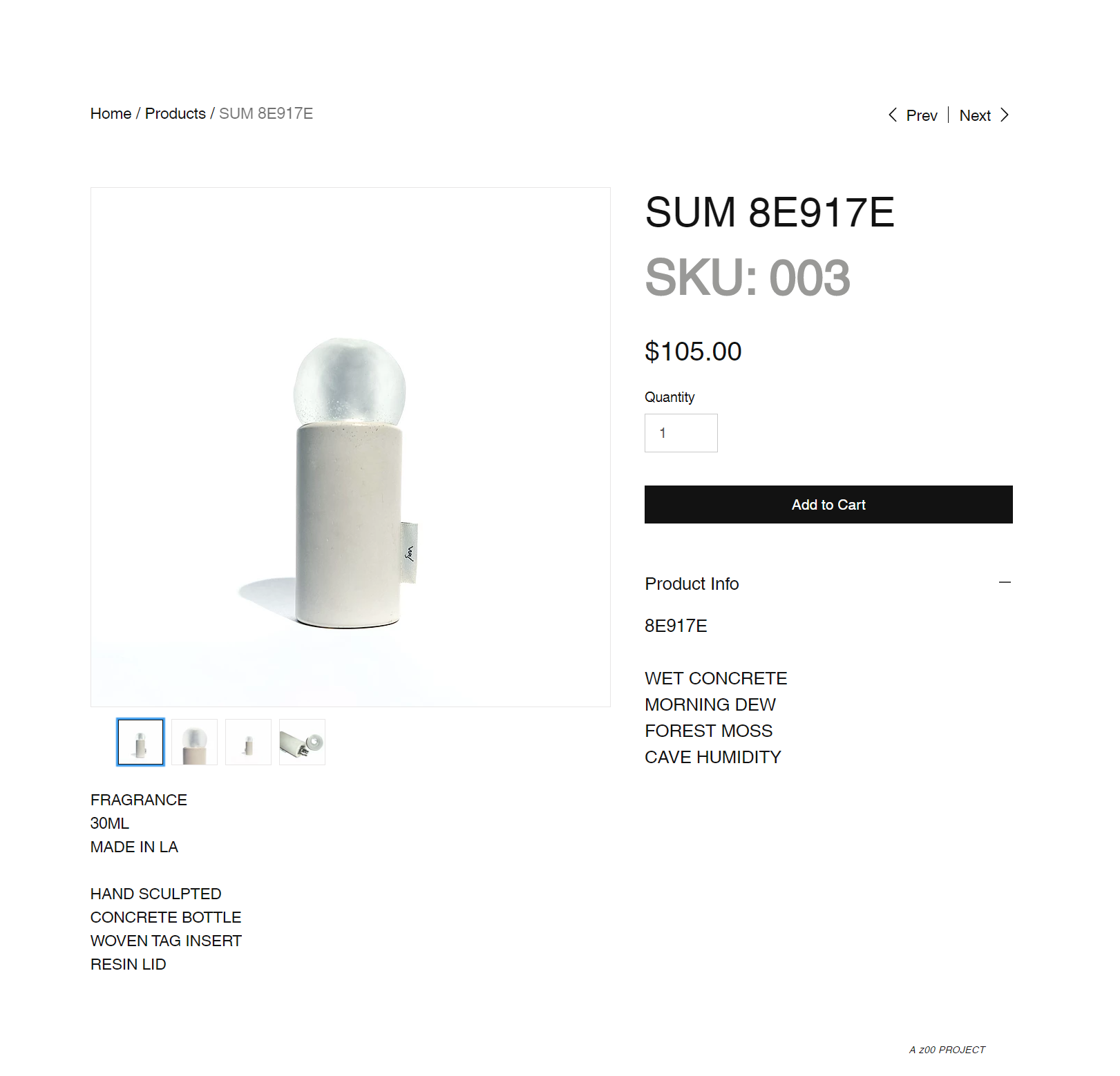Click the right chevron beside Next
The image size is (1120, 1076).
pyautogui.click(x=1005, y=115)
